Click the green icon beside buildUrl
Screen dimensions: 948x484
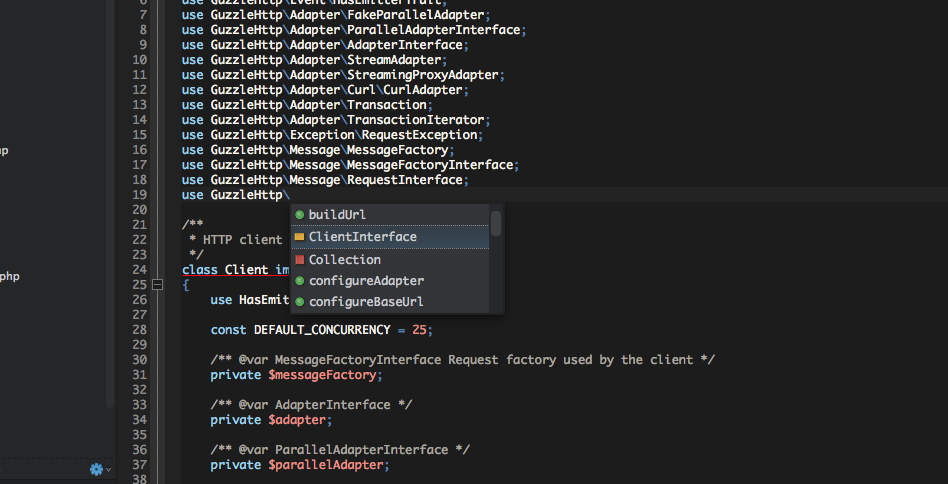coord(300,215)
